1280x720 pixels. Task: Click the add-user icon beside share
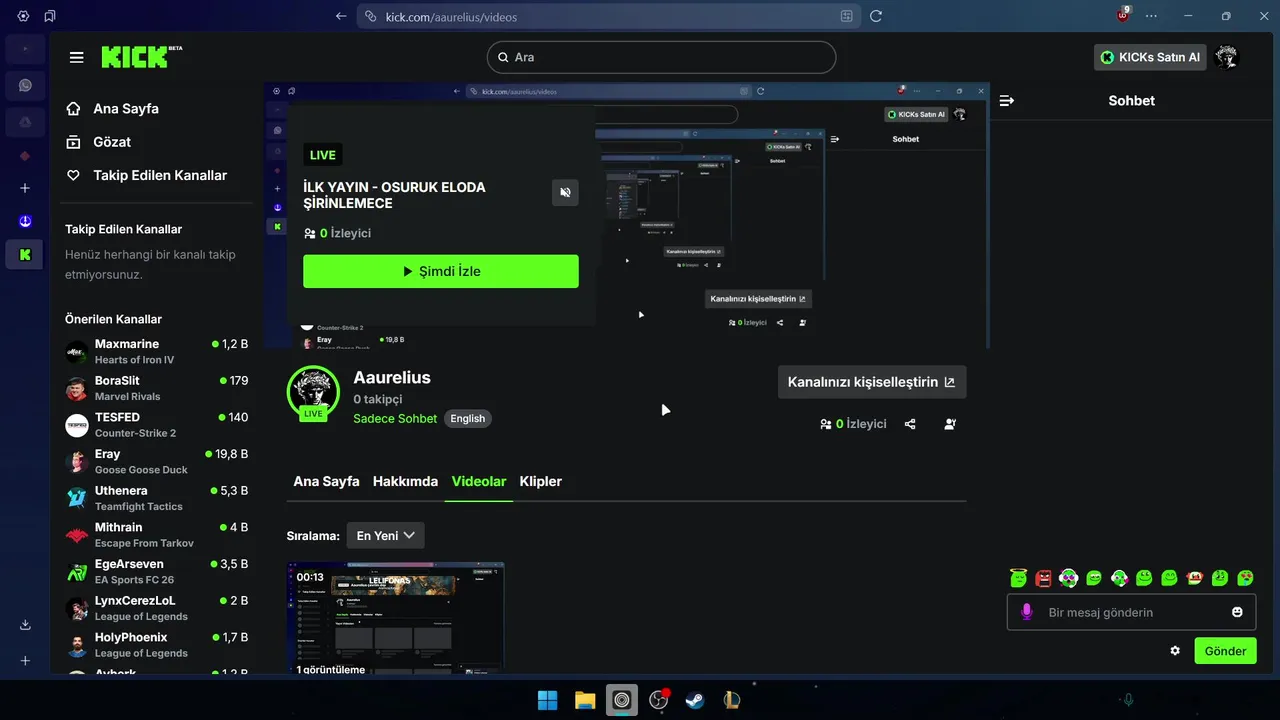point(950,424)
